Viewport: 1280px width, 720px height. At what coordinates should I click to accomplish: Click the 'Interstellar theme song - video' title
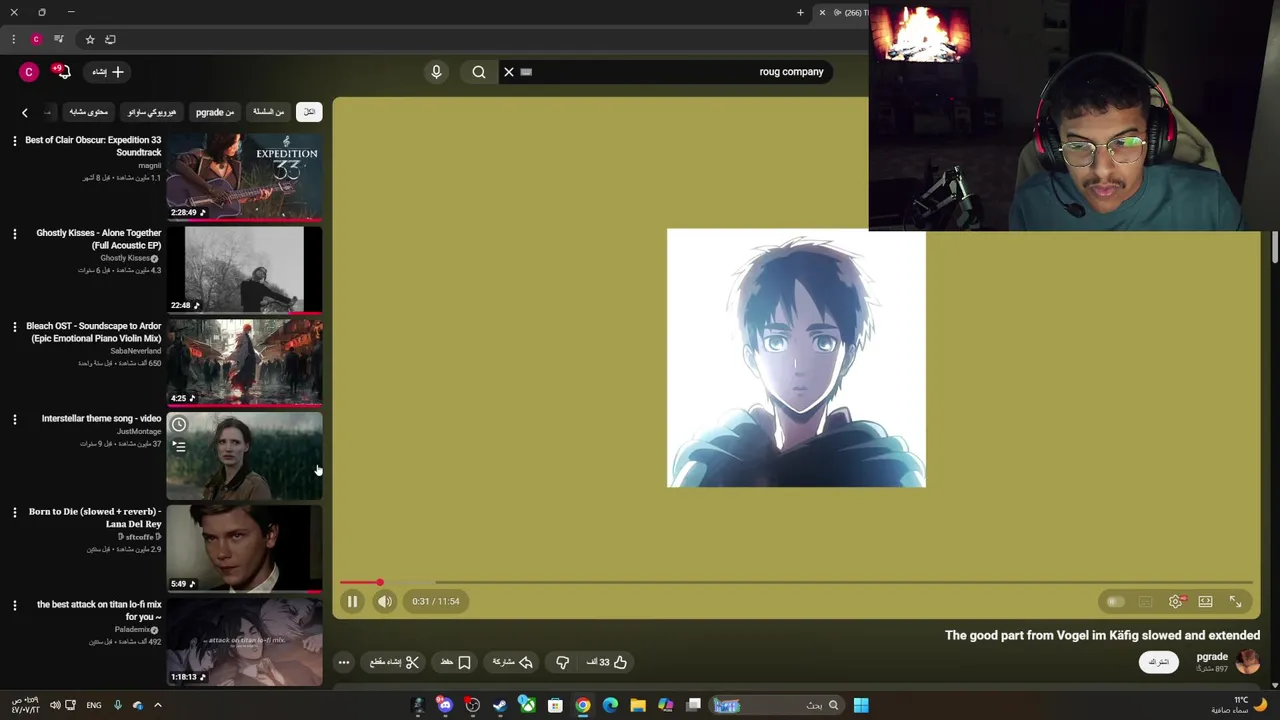101,419
